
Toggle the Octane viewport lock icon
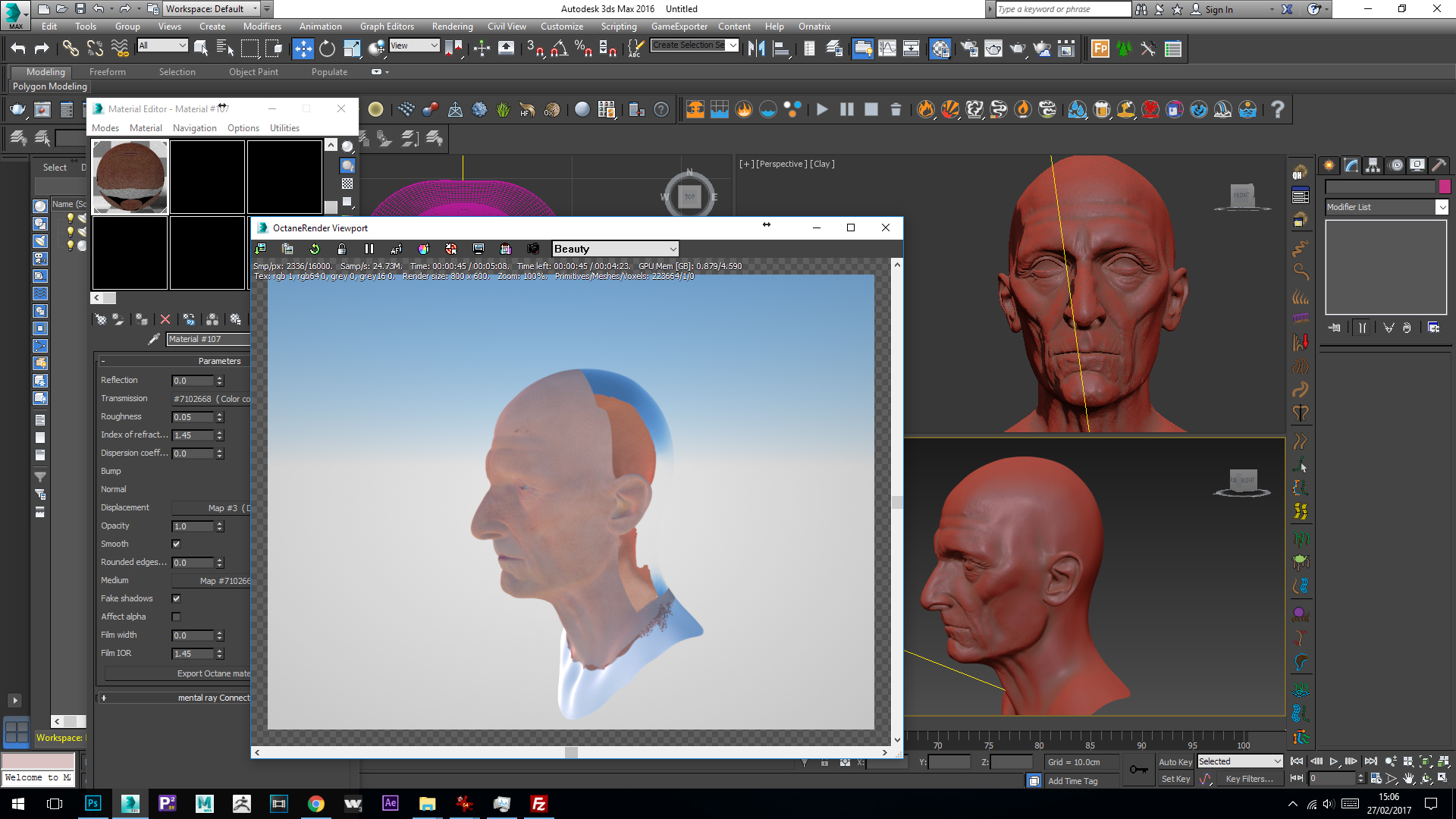point(342,249)
